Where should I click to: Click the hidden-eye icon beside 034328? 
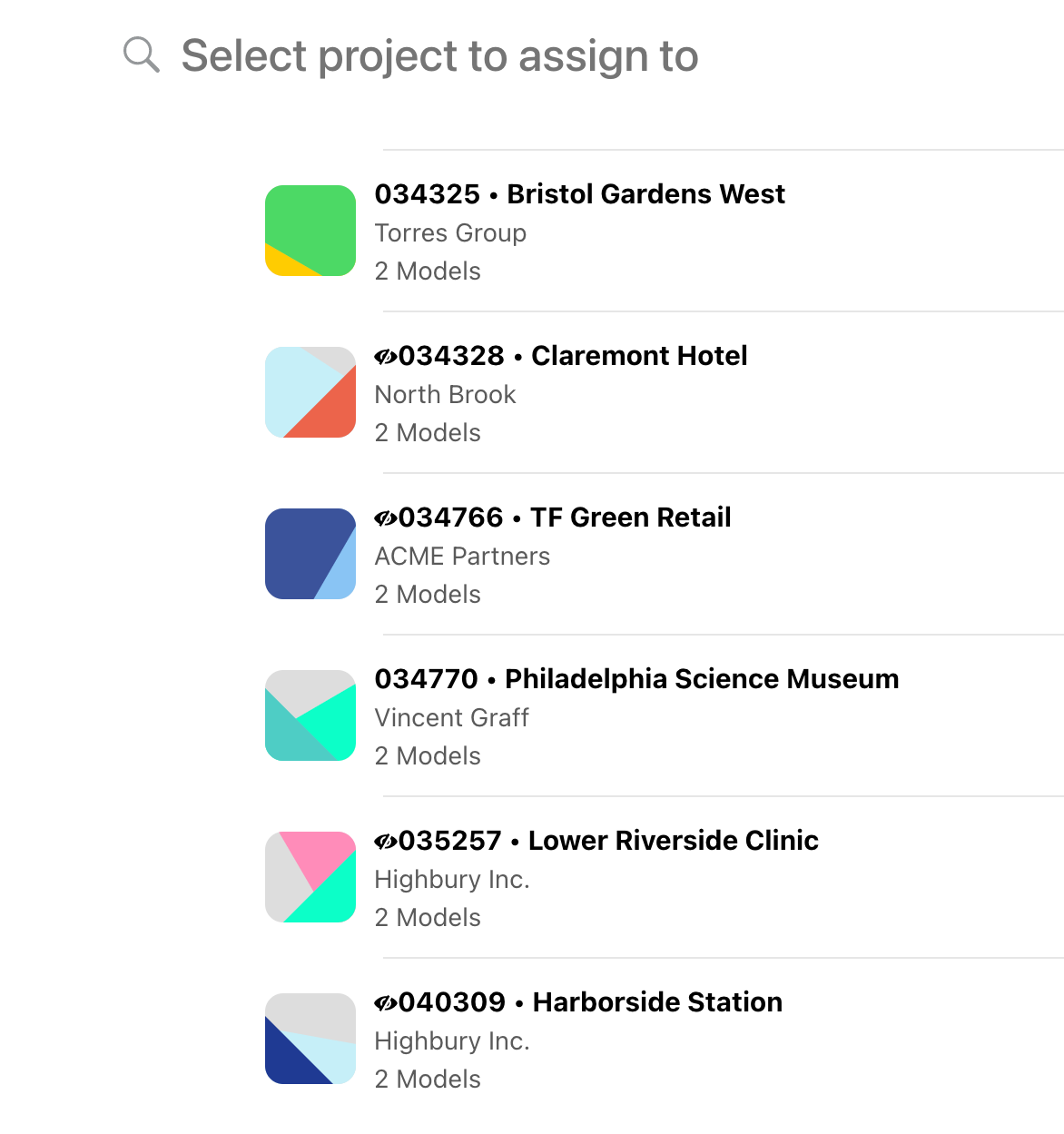click(x=386, y=357)
